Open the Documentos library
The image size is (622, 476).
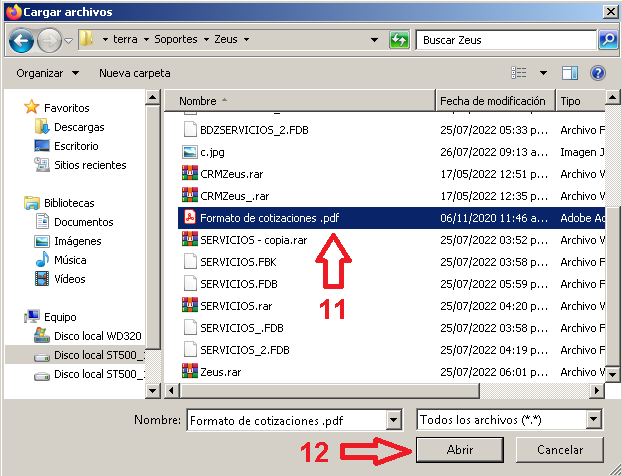(x=84, y=222)
